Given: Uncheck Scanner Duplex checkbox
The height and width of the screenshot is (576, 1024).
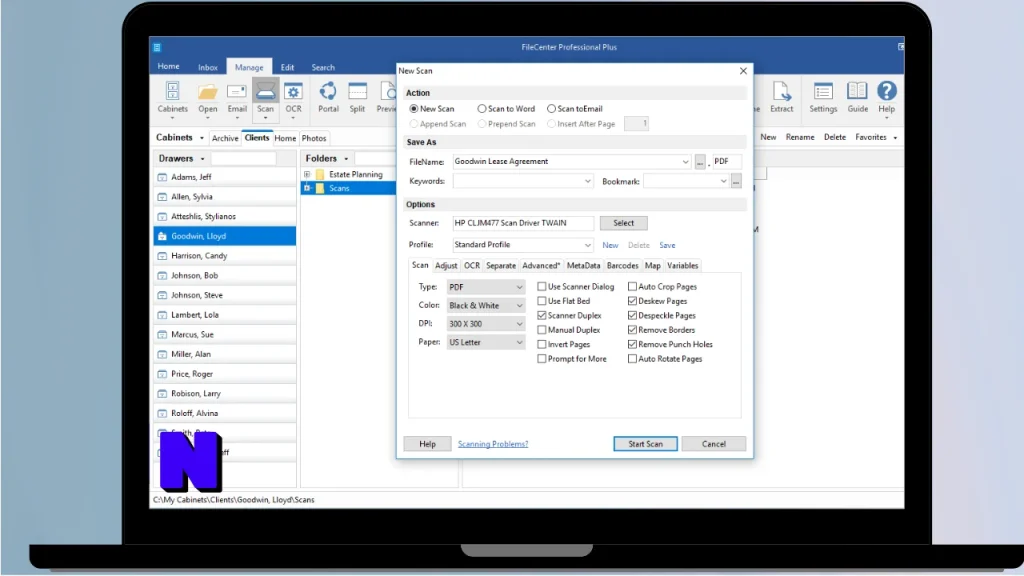Looking at the screenshot, I should (541, 315).
